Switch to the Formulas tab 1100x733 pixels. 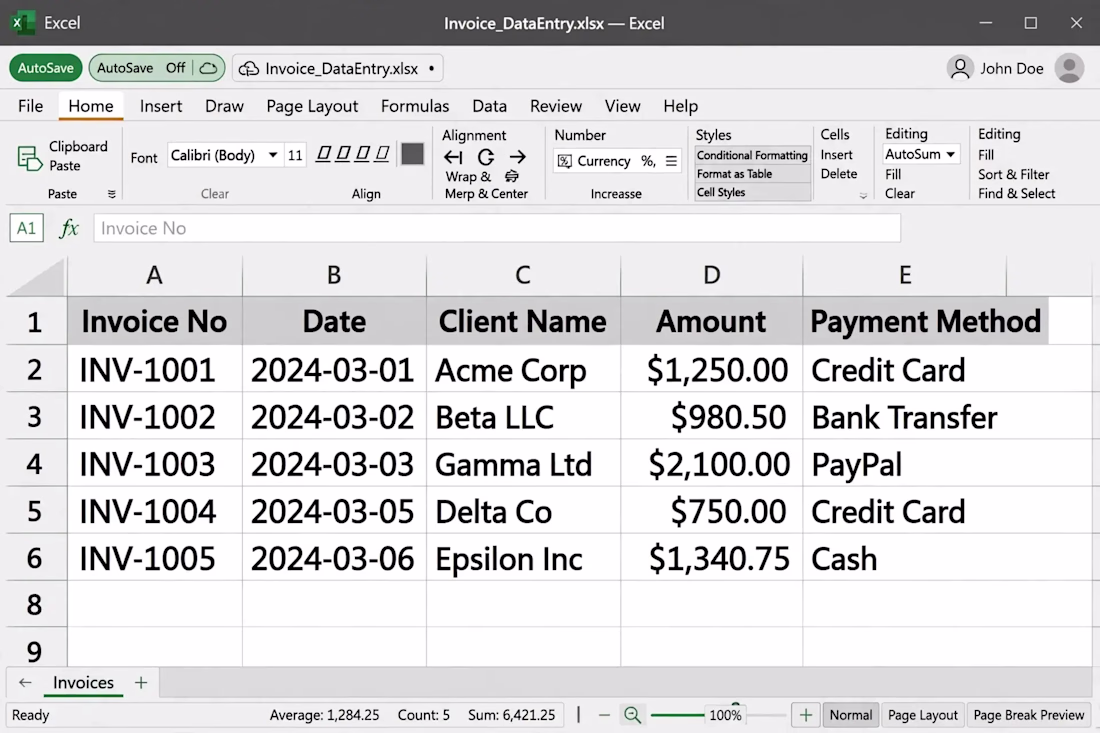[x=415, y=106]
